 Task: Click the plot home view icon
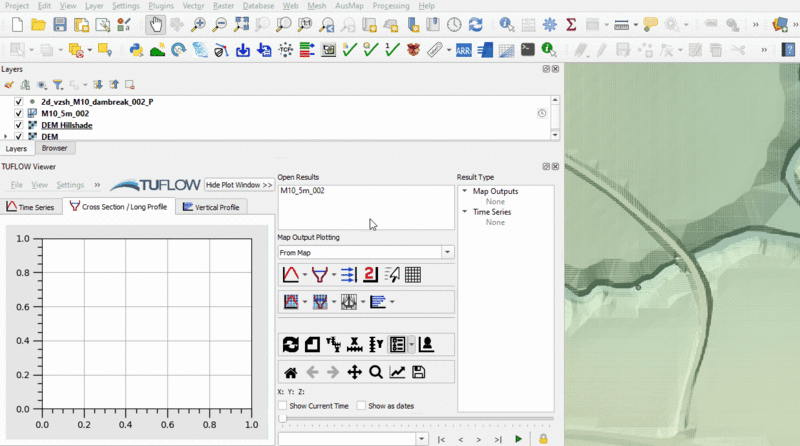290,372
